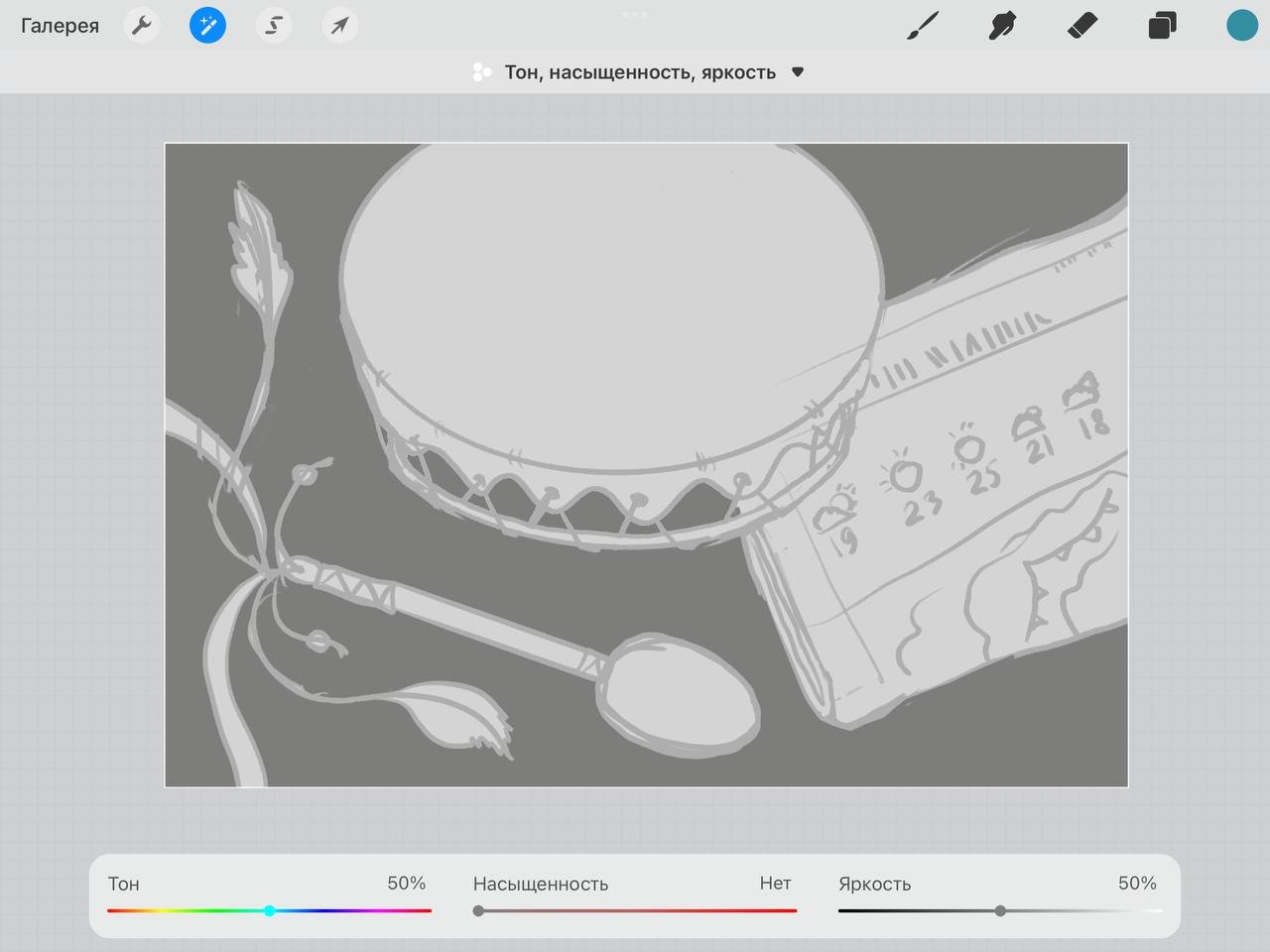Click the Яркость slider handle
Screen dimensions: 1270x952
(x=1000, y=910)
